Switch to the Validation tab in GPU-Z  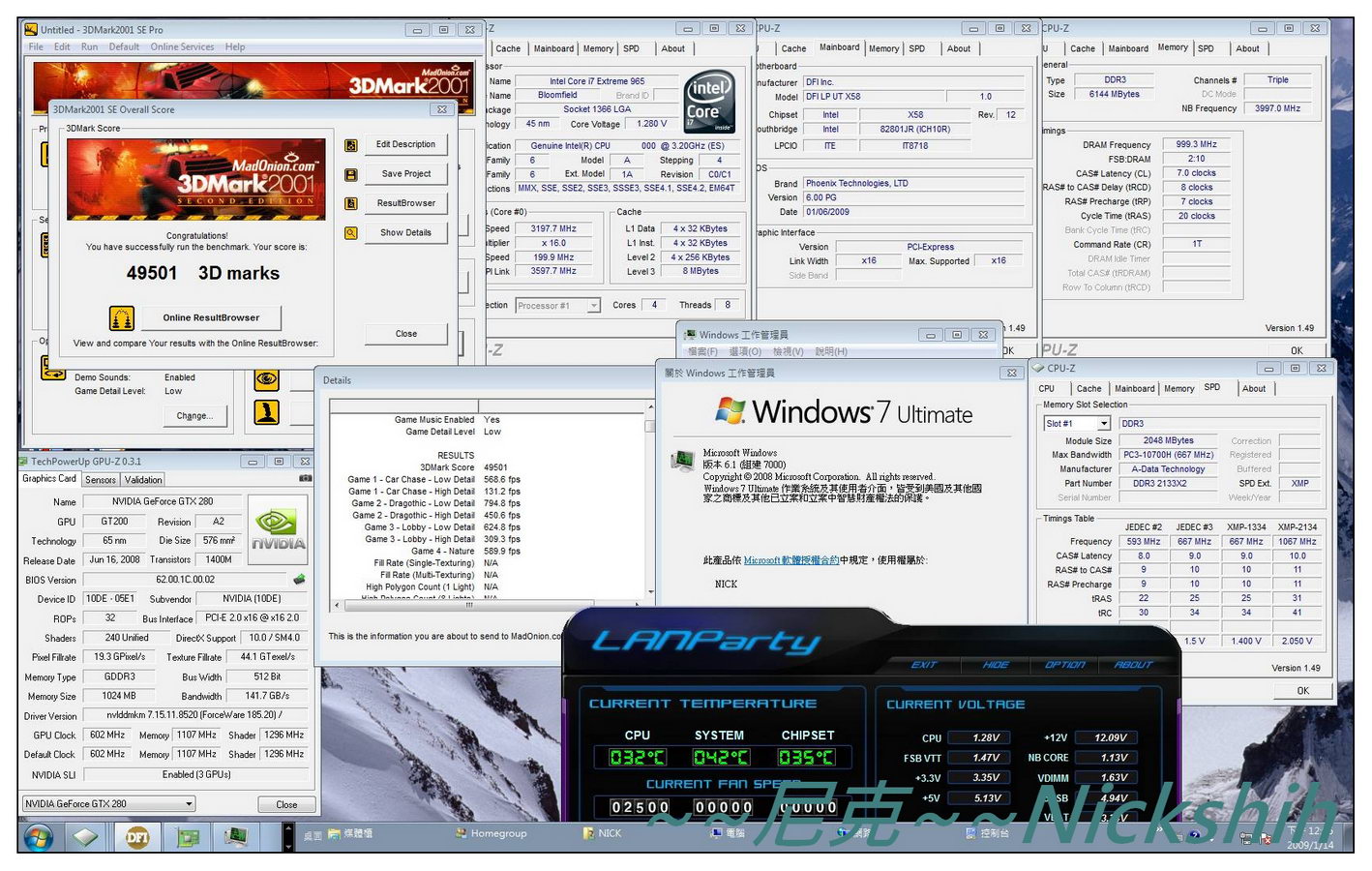pyautogui.click(x=143, y=480)
